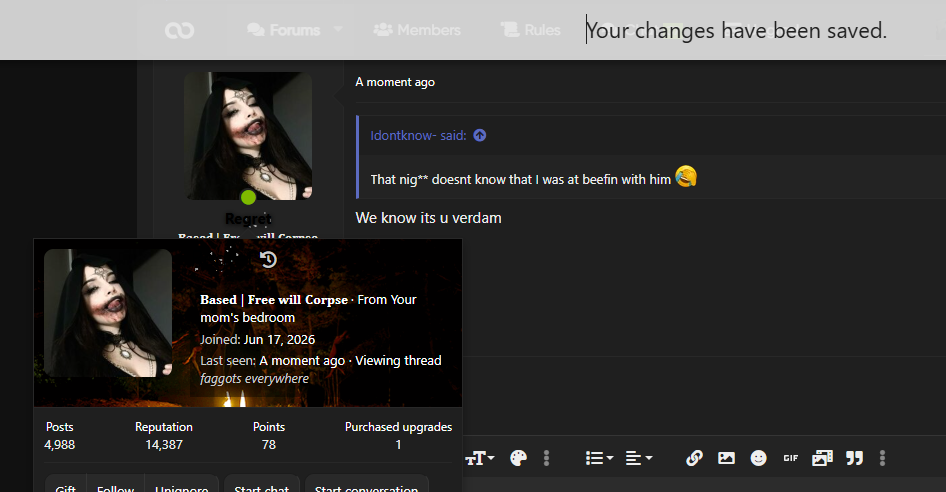Click Start conversation button
Viewport: 946px width, 492px height.
[366, 485]
